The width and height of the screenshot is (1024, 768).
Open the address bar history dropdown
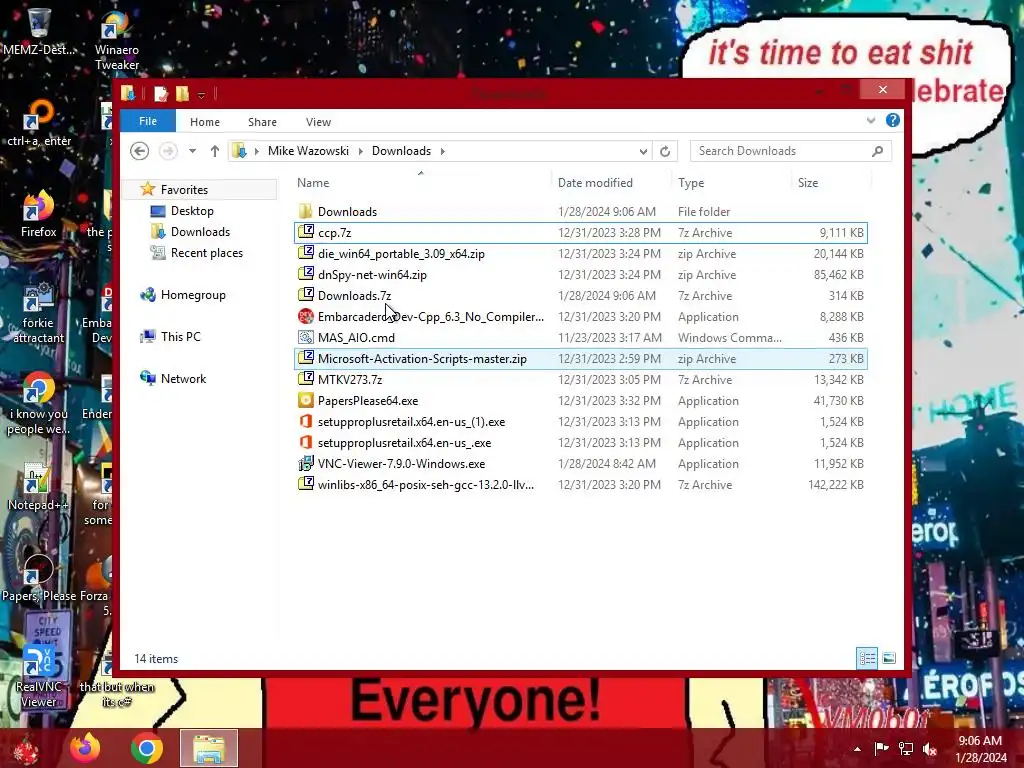(x=643, y=151)
